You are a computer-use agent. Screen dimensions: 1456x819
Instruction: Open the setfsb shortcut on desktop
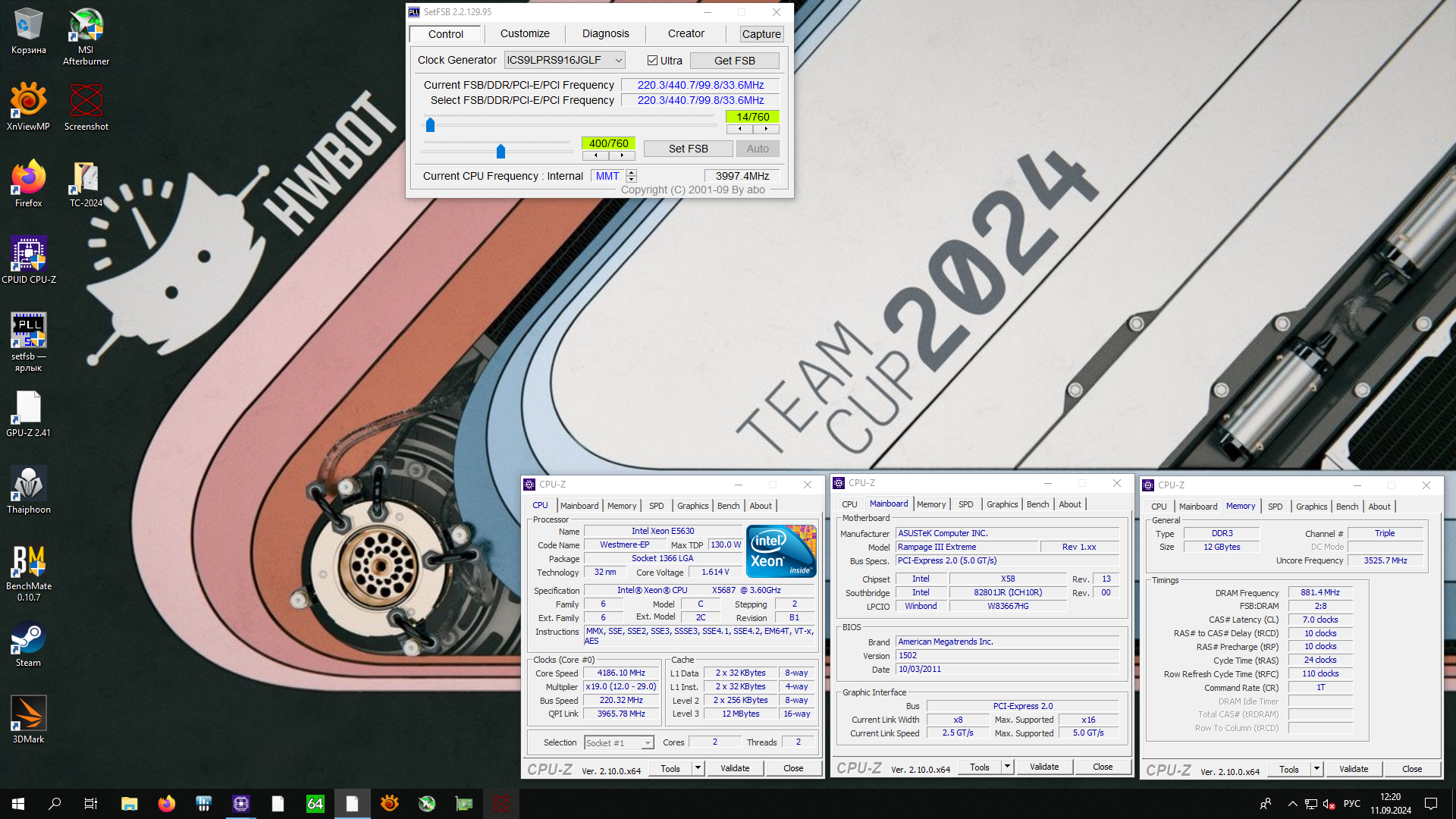click(x=28, y=342)
